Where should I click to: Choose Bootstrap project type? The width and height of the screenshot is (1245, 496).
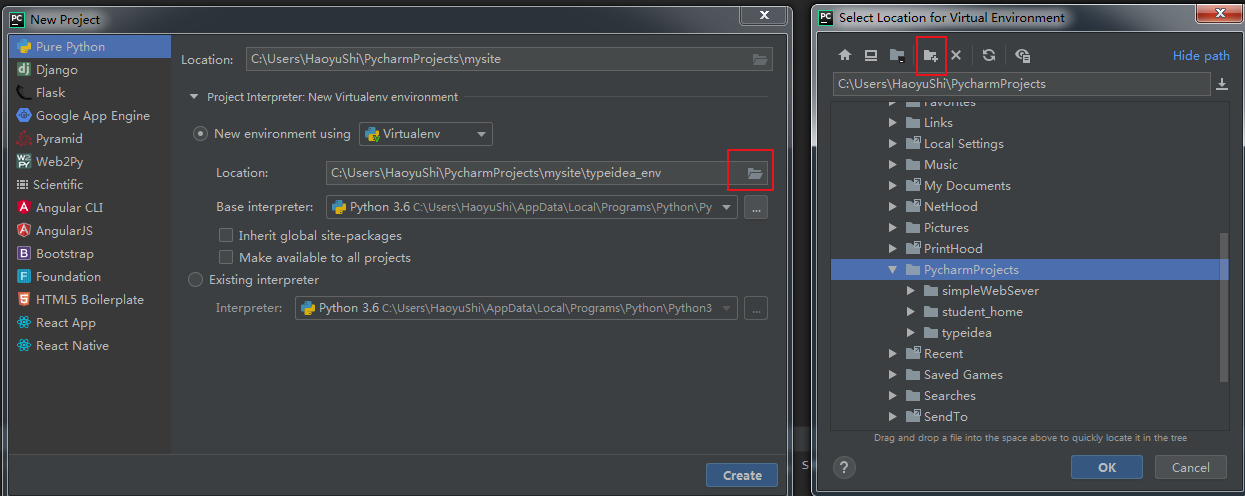(90, 254)
